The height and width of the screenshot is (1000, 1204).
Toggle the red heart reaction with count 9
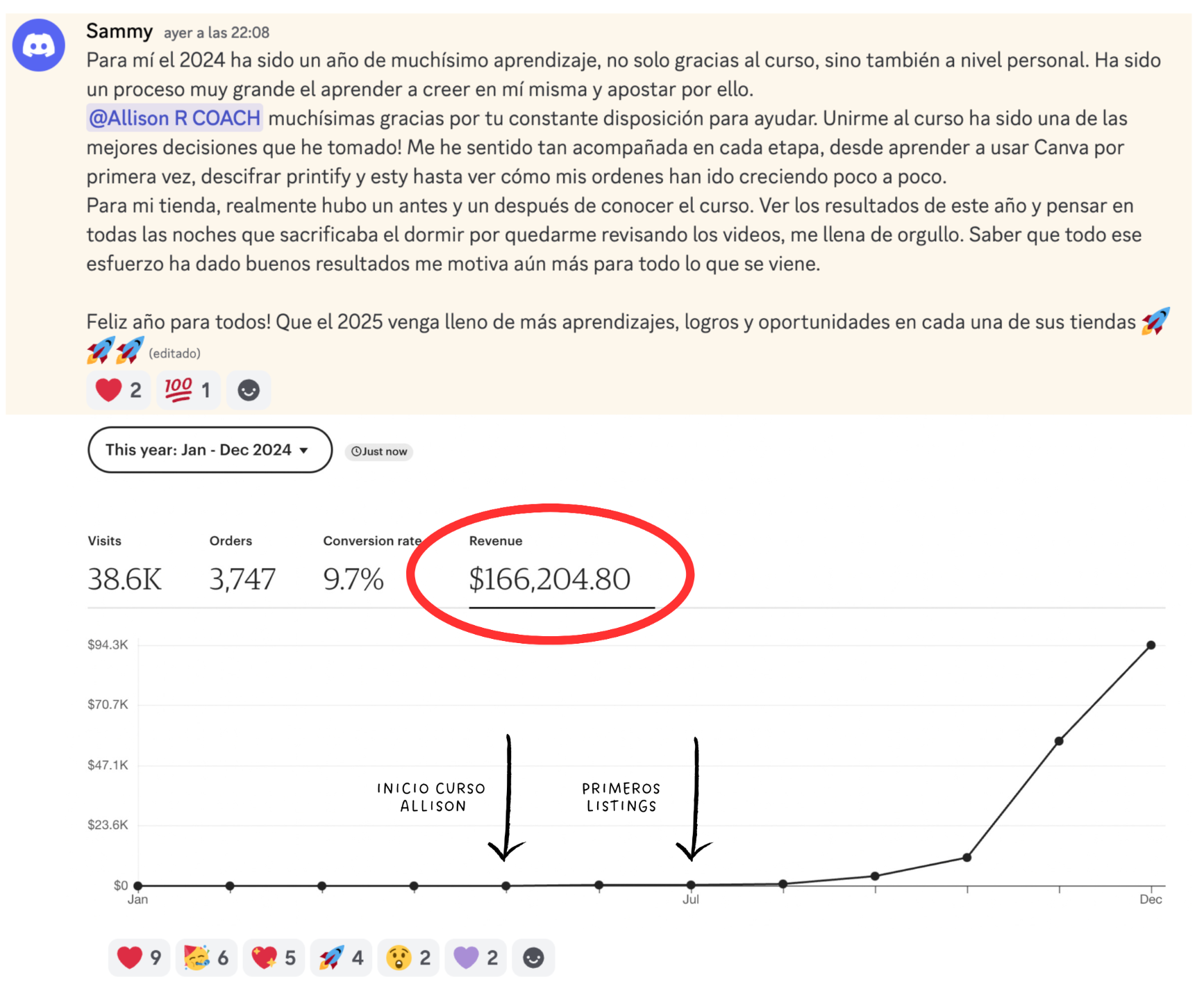coord(139,958)
